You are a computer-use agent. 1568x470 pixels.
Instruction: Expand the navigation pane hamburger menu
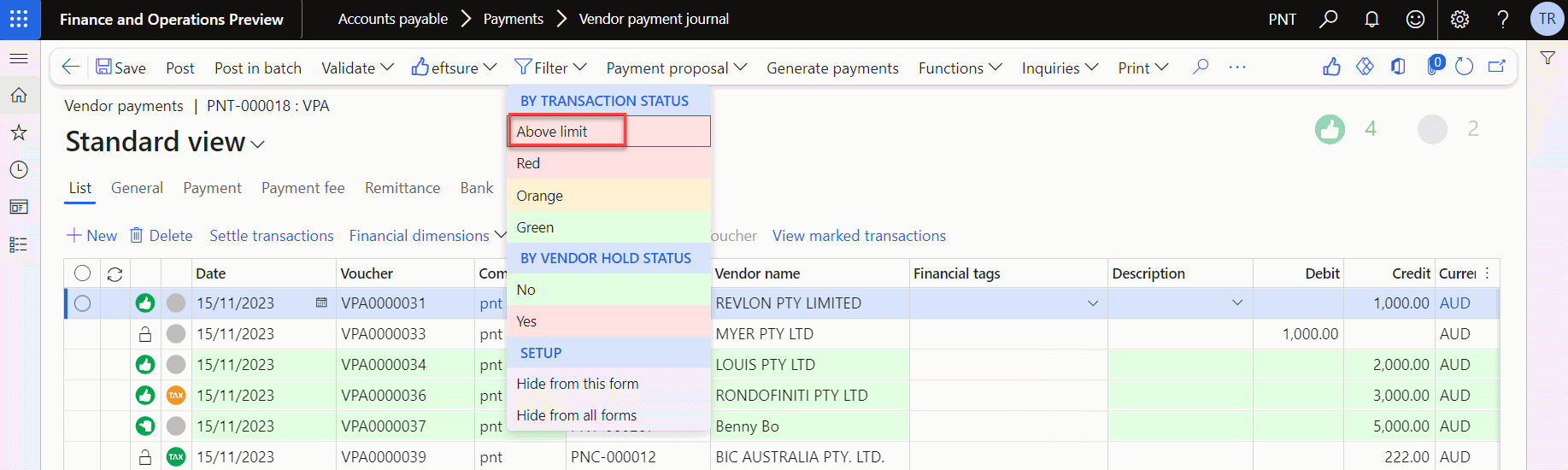[19, 58]
